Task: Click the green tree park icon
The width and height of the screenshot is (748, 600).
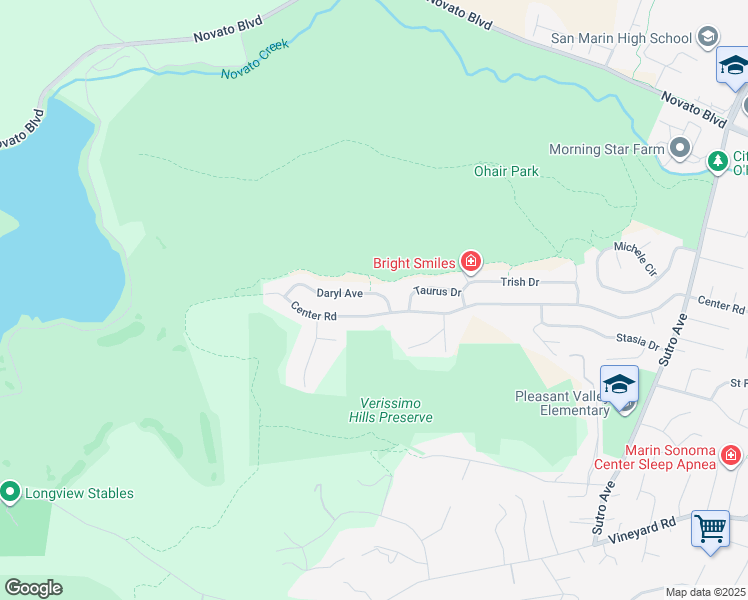Action: [717, 161]
